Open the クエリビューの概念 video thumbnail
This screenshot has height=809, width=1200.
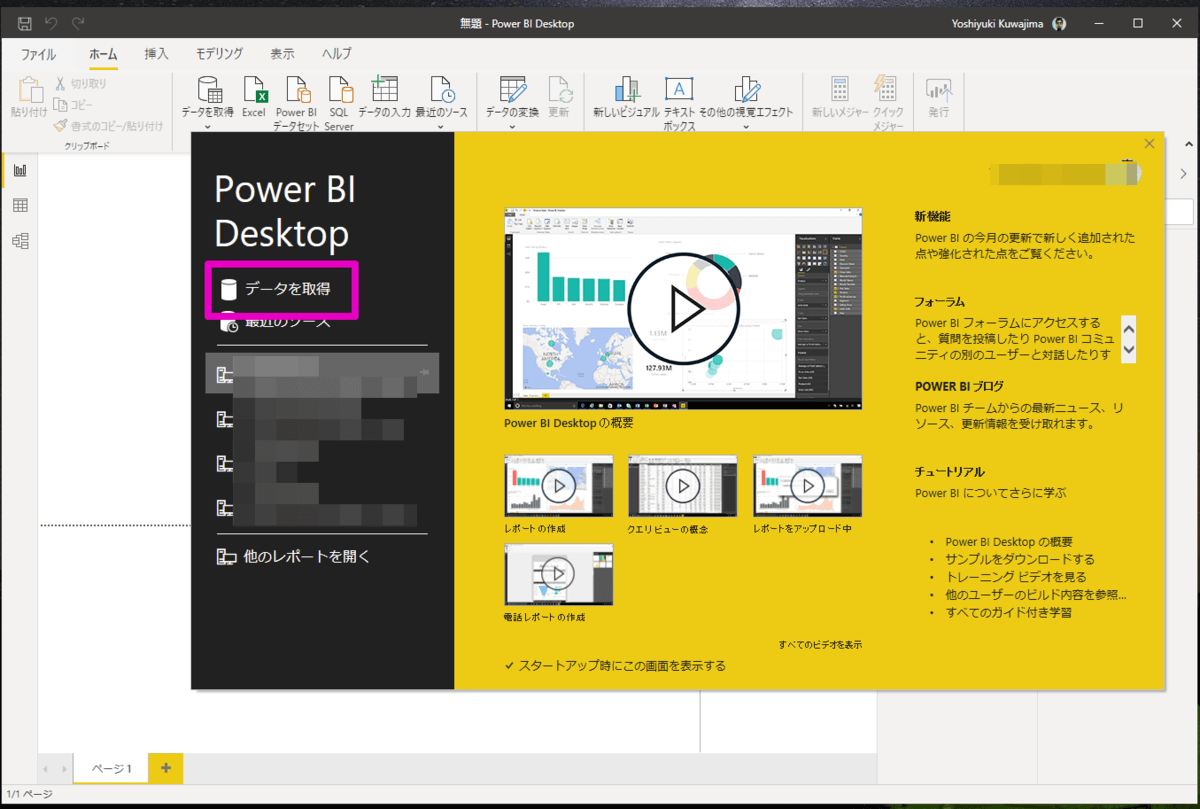point(683,486)
